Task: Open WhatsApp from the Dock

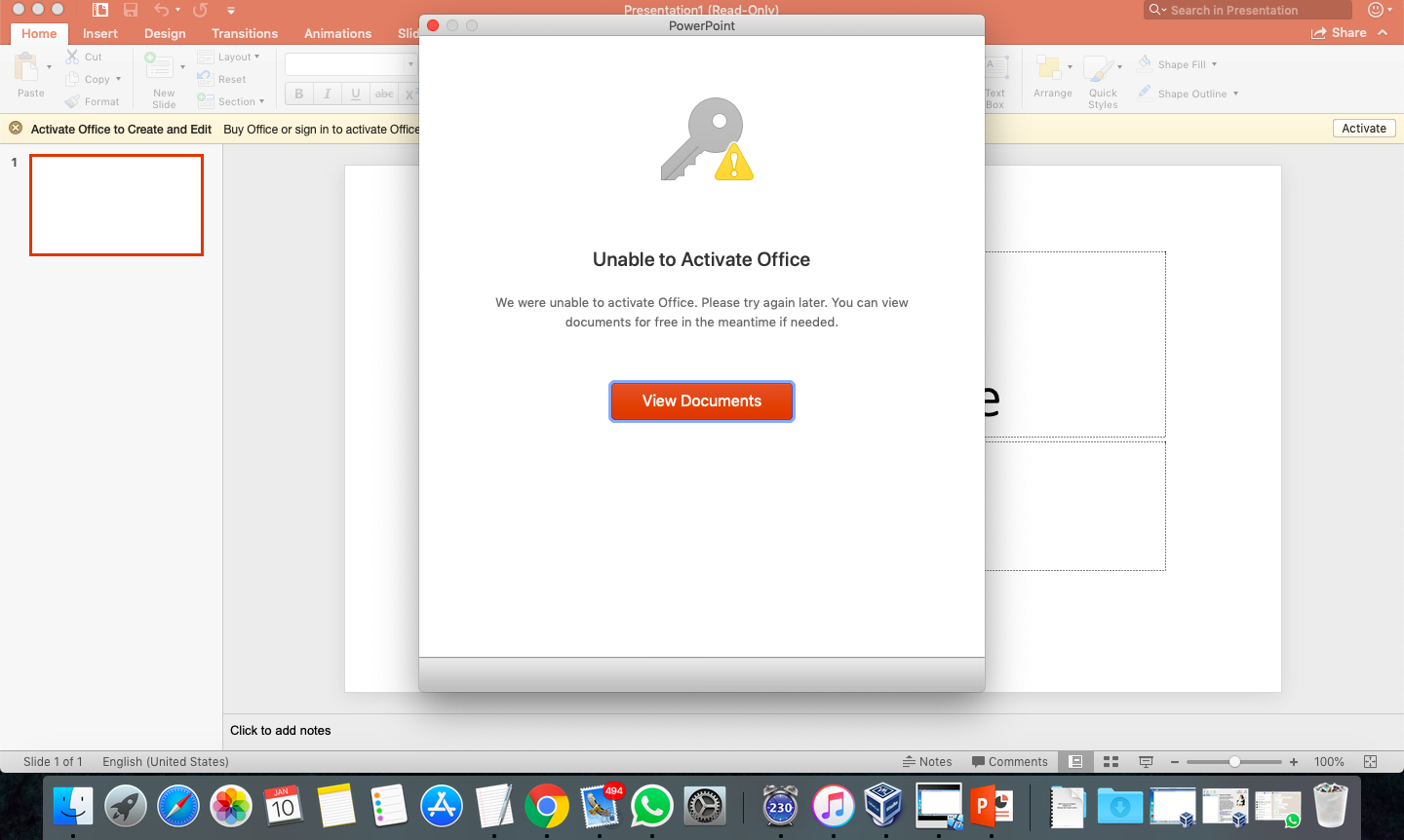Action: (652, 807)
